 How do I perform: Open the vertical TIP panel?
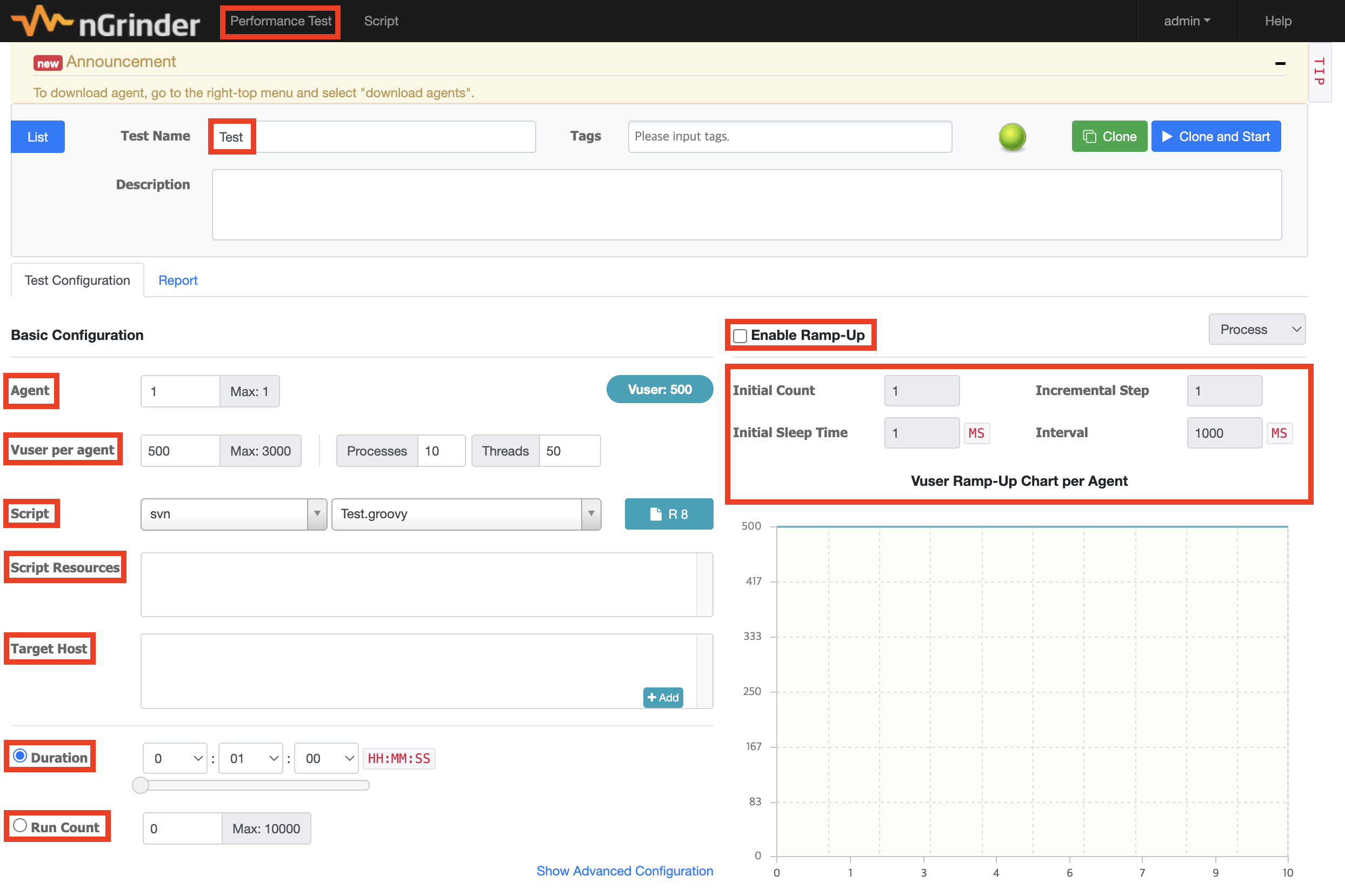coord(1319,72)
